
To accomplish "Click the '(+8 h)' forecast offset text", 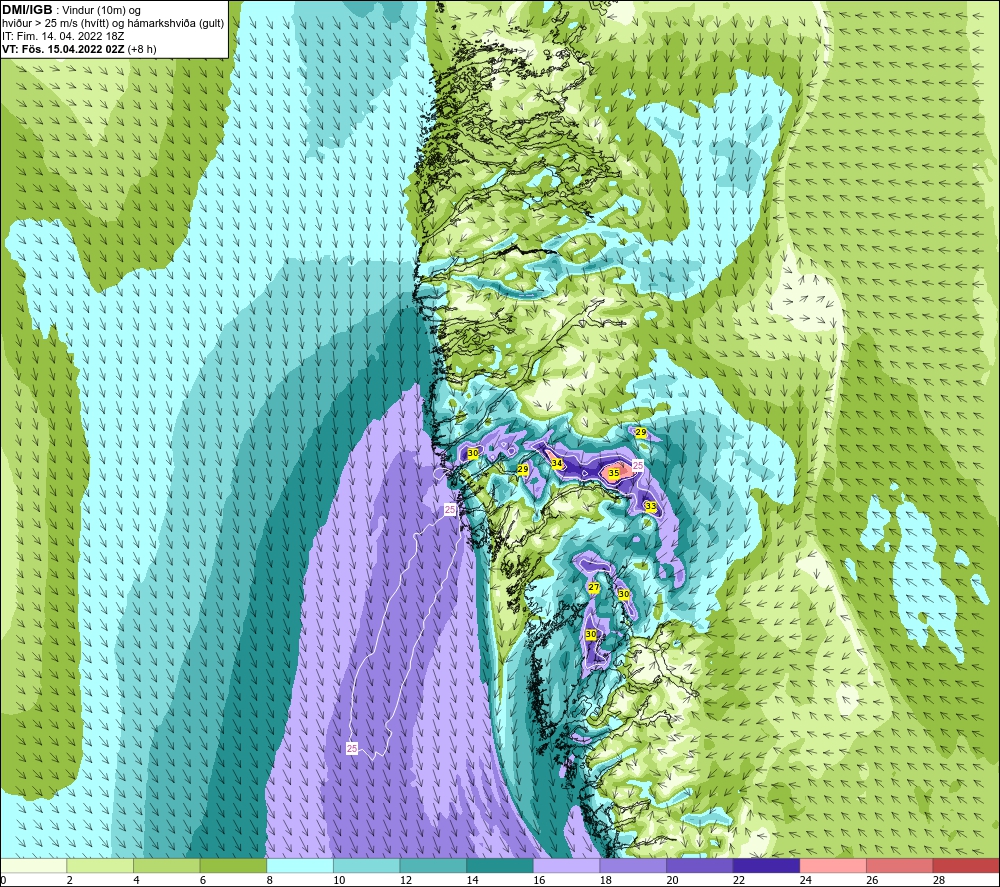I will (x=142, y=49).
